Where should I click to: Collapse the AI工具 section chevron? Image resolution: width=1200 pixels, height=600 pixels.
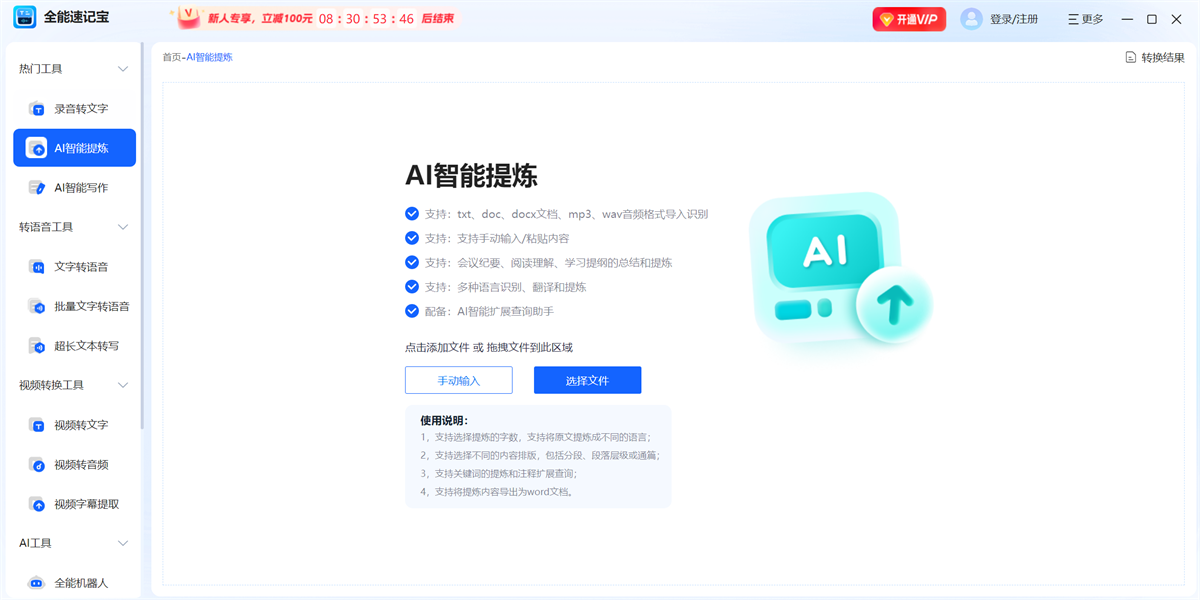click(123, 543)
